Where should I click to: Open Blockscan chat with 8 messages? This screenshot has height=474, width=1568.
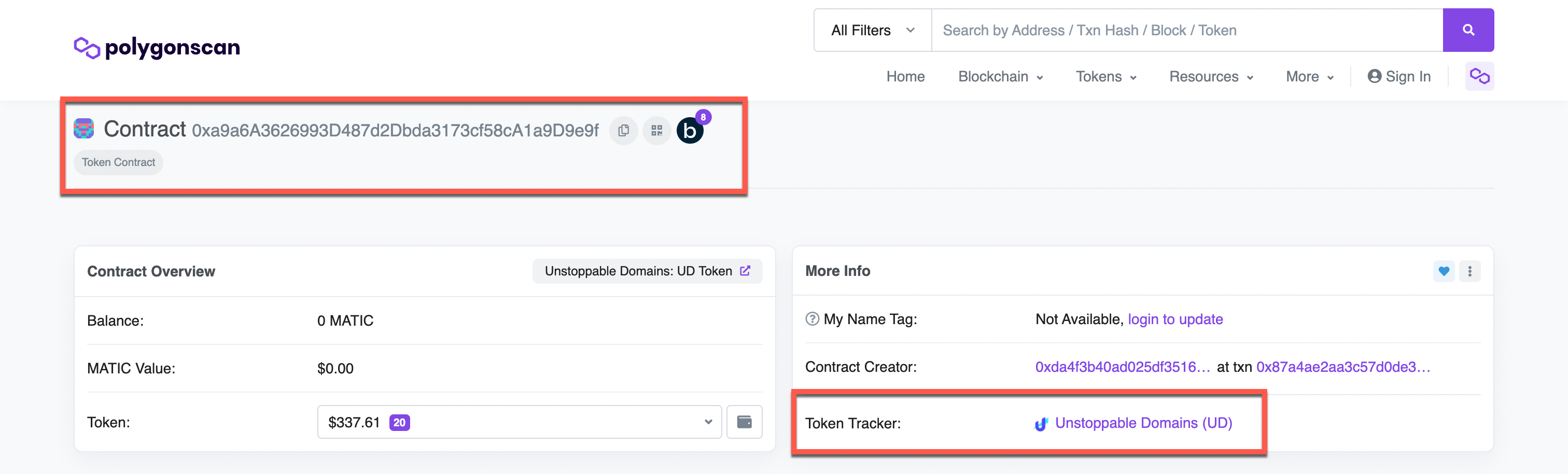coord(690,130)
